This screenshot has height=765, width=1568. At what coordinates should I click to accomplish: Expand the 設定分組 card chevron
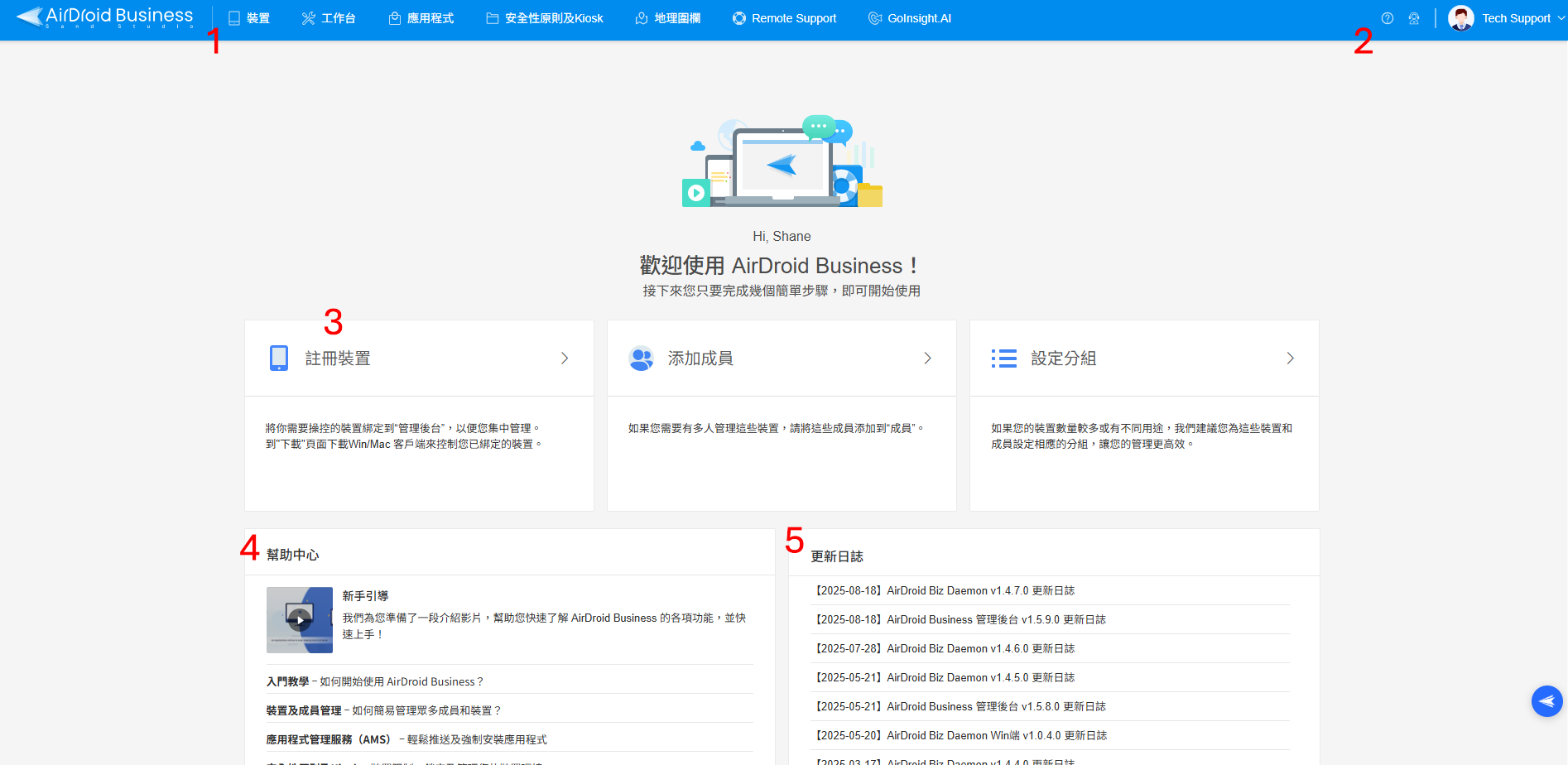(x=1290, y=358)
